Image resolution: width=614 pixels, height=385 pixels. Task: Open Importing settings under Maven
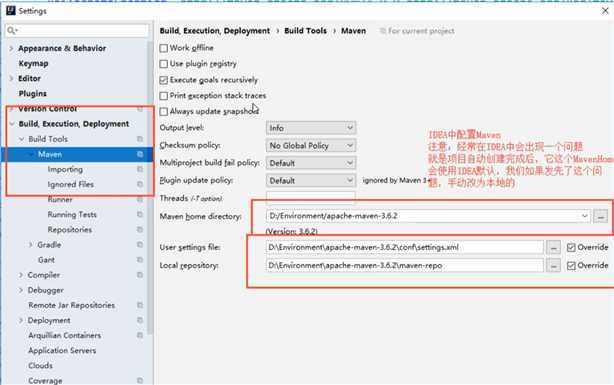tap(65, 169)
